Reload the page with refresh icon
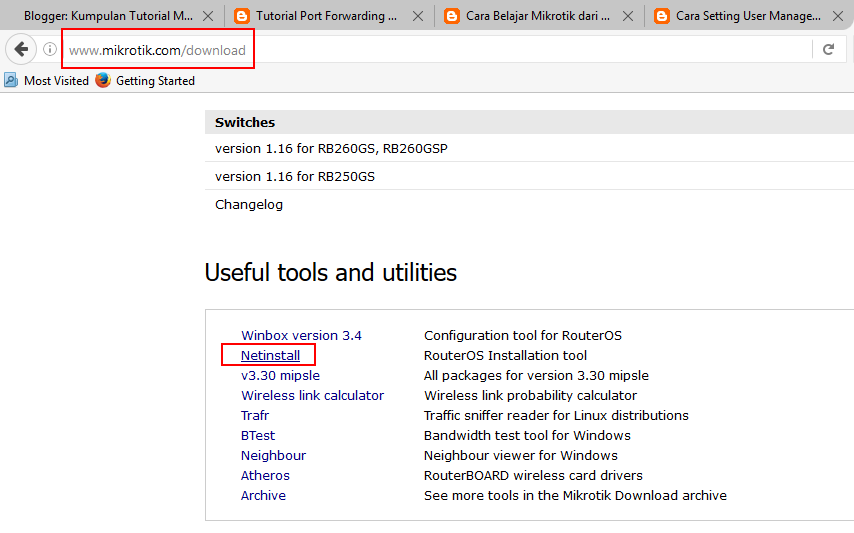The width and height of the screenshot is (854, 533). click(828, 50)
